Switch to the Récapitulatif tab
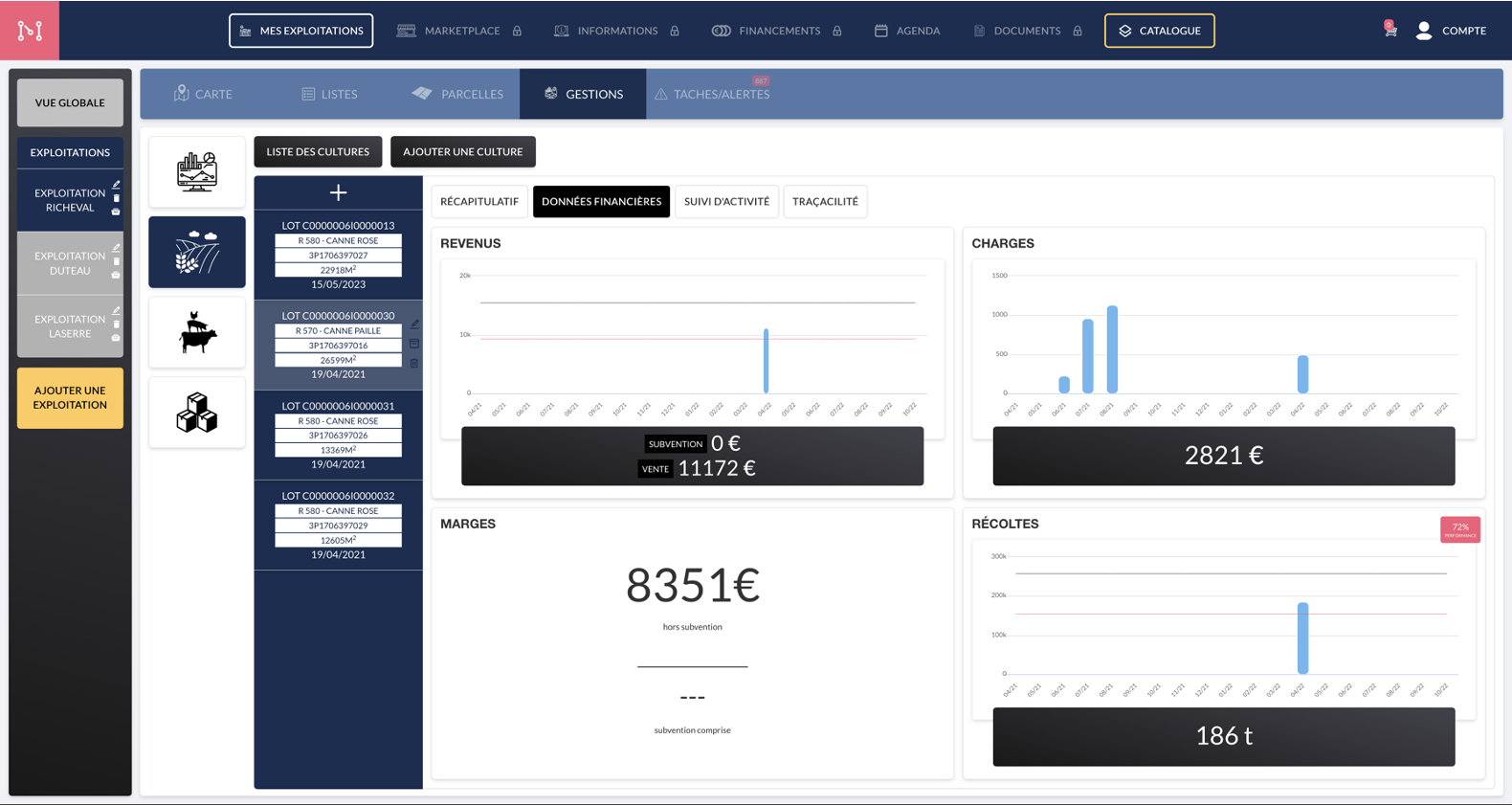This screenshot has width=1512, height=806. coord(479,202)
